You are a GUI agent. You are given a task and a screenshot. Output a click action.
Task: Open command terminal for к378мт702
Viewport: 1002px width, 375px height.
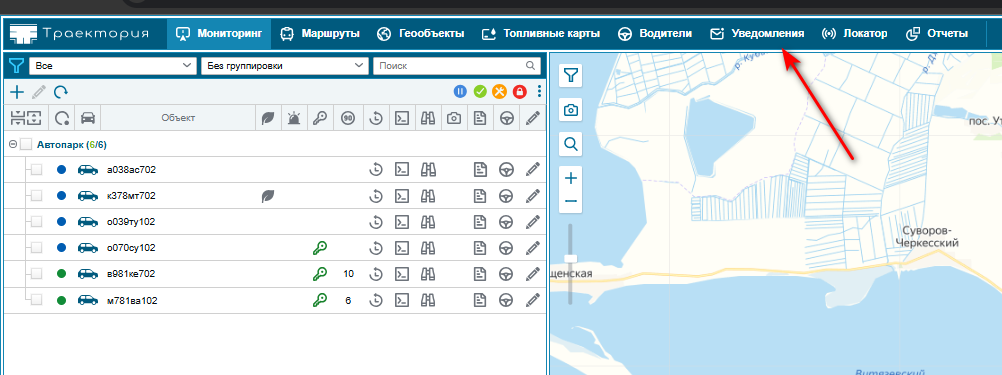(401, 196)
